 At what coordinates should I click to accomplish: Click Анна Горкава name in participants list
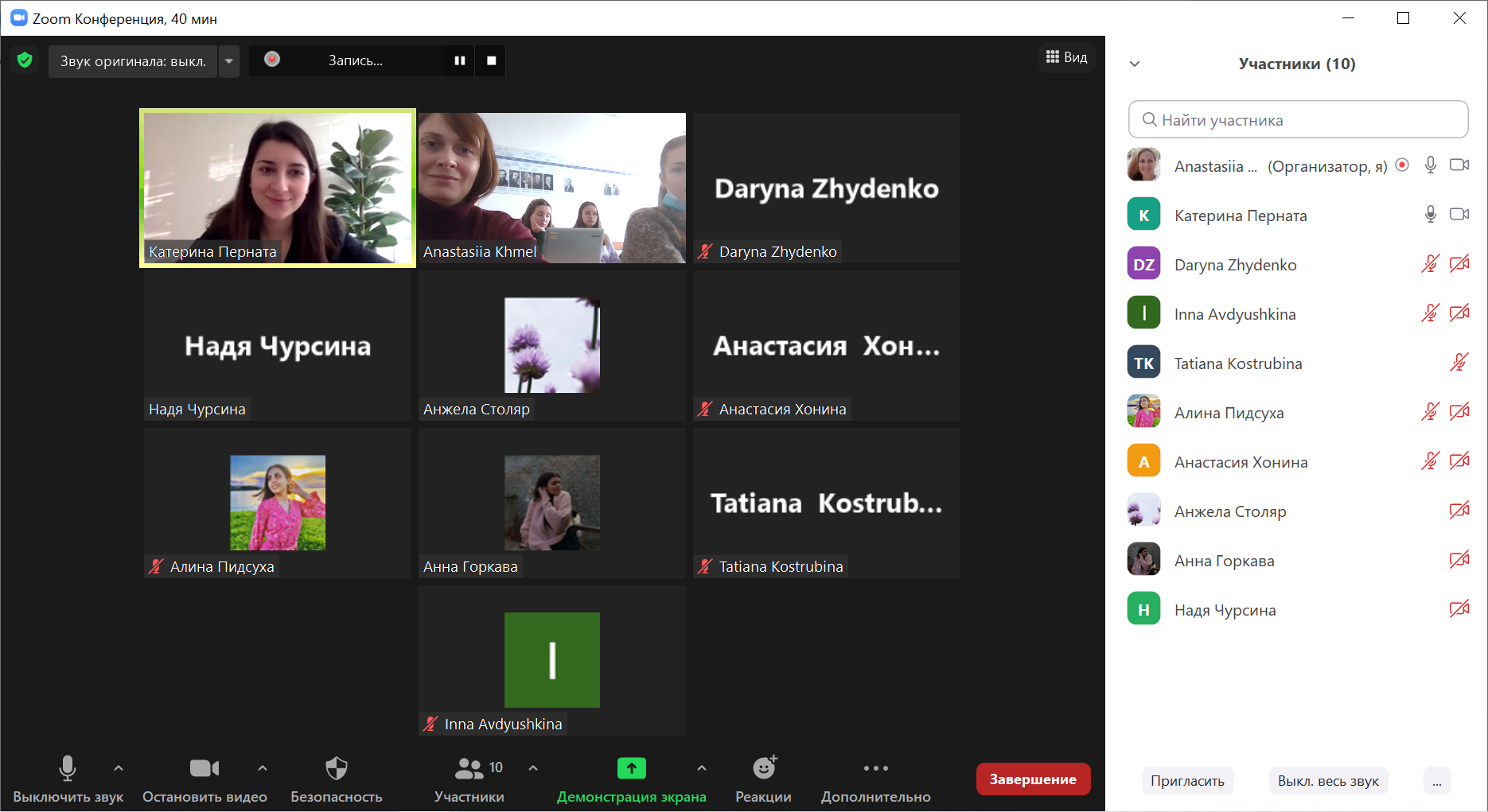pos(1225,561)
